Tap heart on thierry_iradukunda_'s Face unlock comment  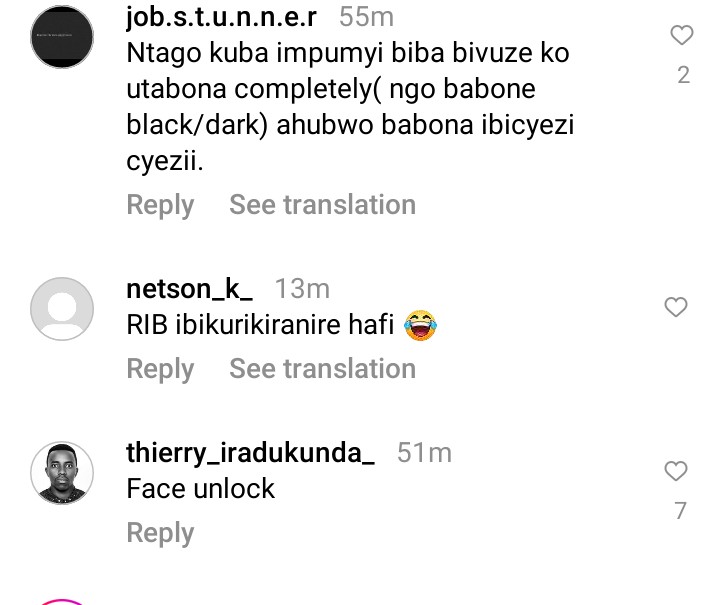[x=676, y=471]
